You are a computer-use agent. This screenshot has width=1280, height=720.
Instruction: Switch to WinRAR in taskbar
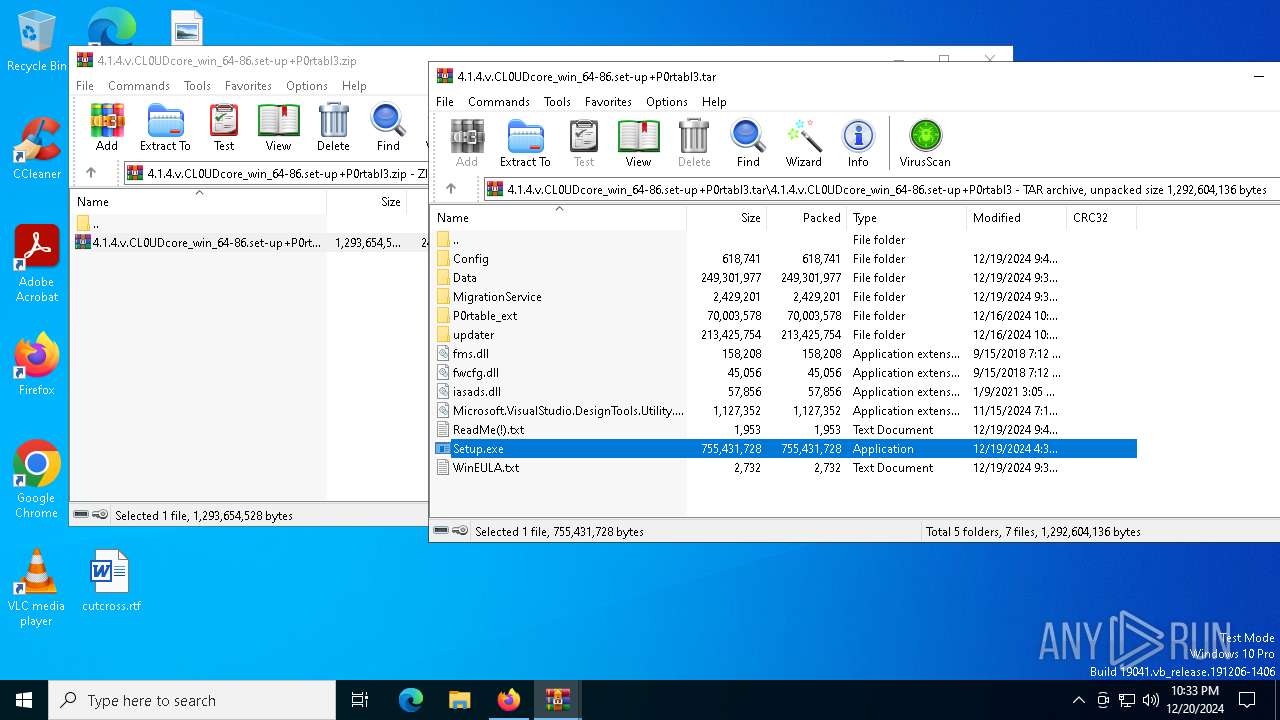[x=558, y=700]
